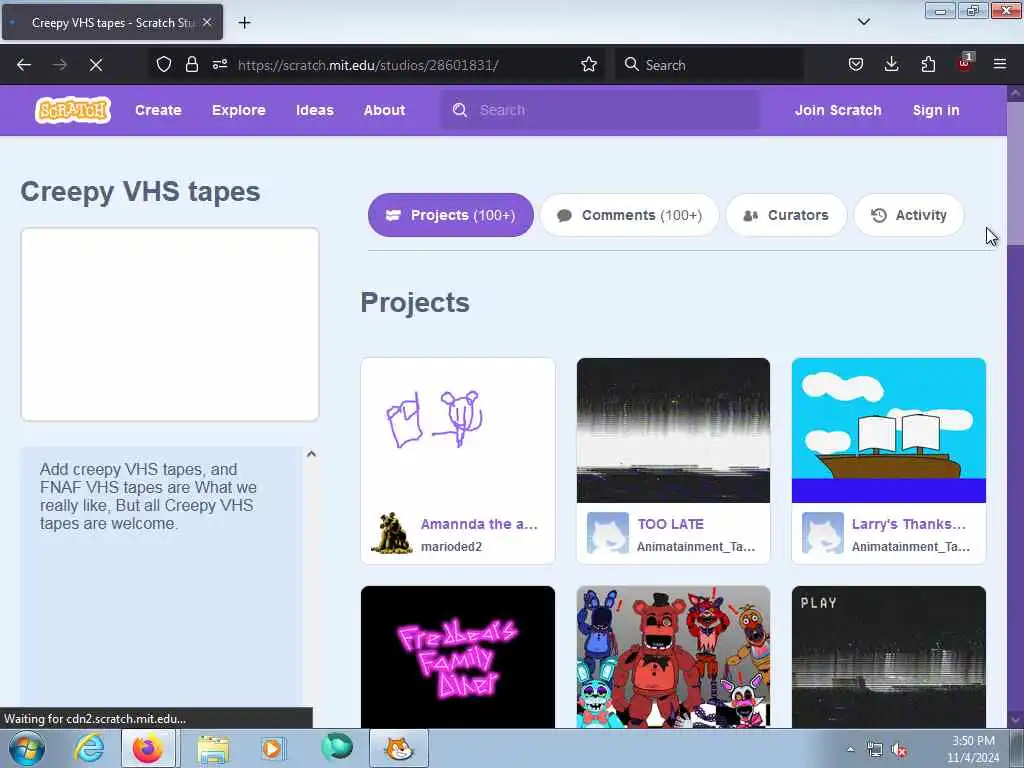Viewport: 1024px width, 768px height.
Task: Open the Amannda the a... project title
Action: point(479,524)
